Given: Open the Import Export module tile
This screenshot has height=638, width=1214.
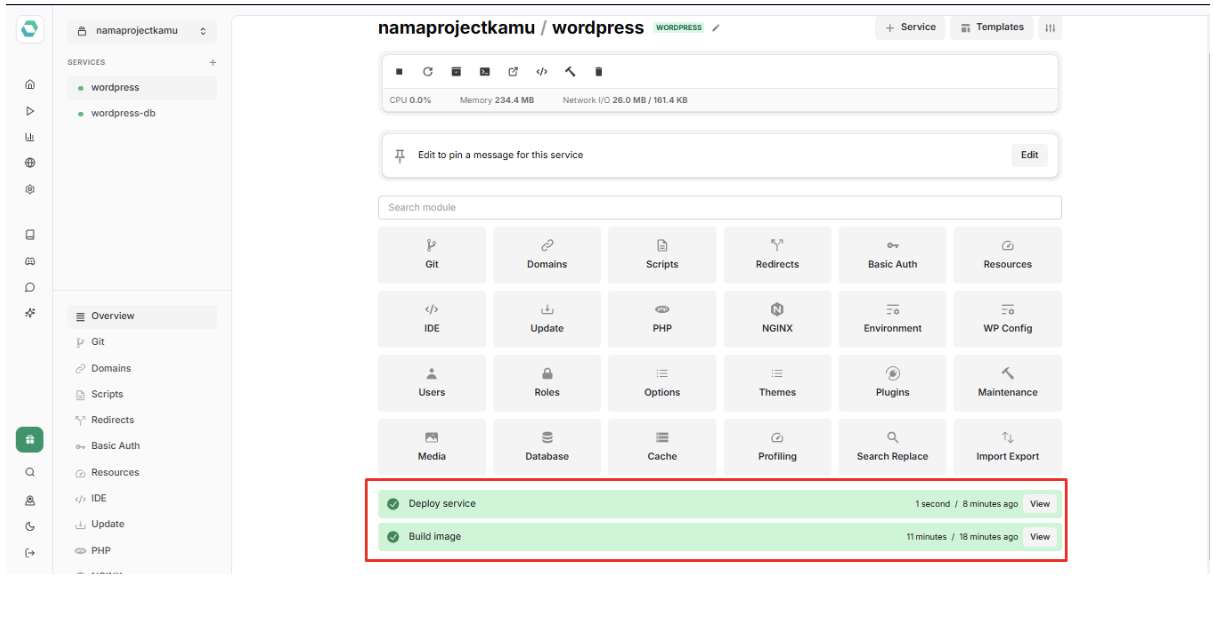Looking at the screenshot, I should click(1007, 447).
